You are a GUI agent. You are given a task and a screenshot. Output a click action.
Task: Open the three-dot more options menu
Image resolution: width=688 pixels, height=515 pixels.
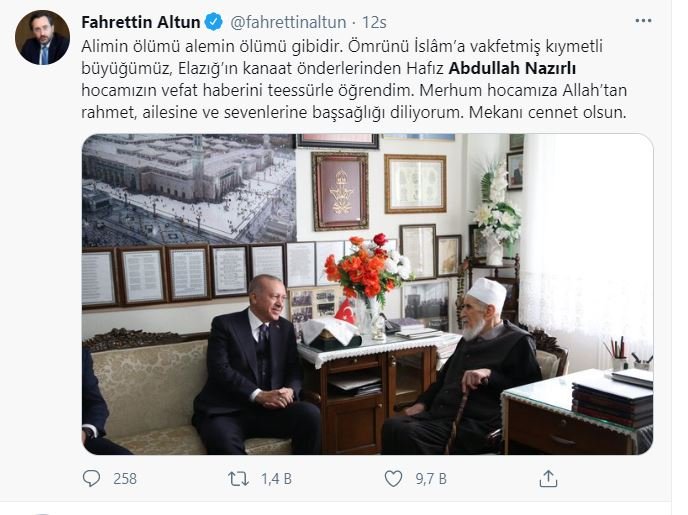pyautogui.click(x=643, y=21)
